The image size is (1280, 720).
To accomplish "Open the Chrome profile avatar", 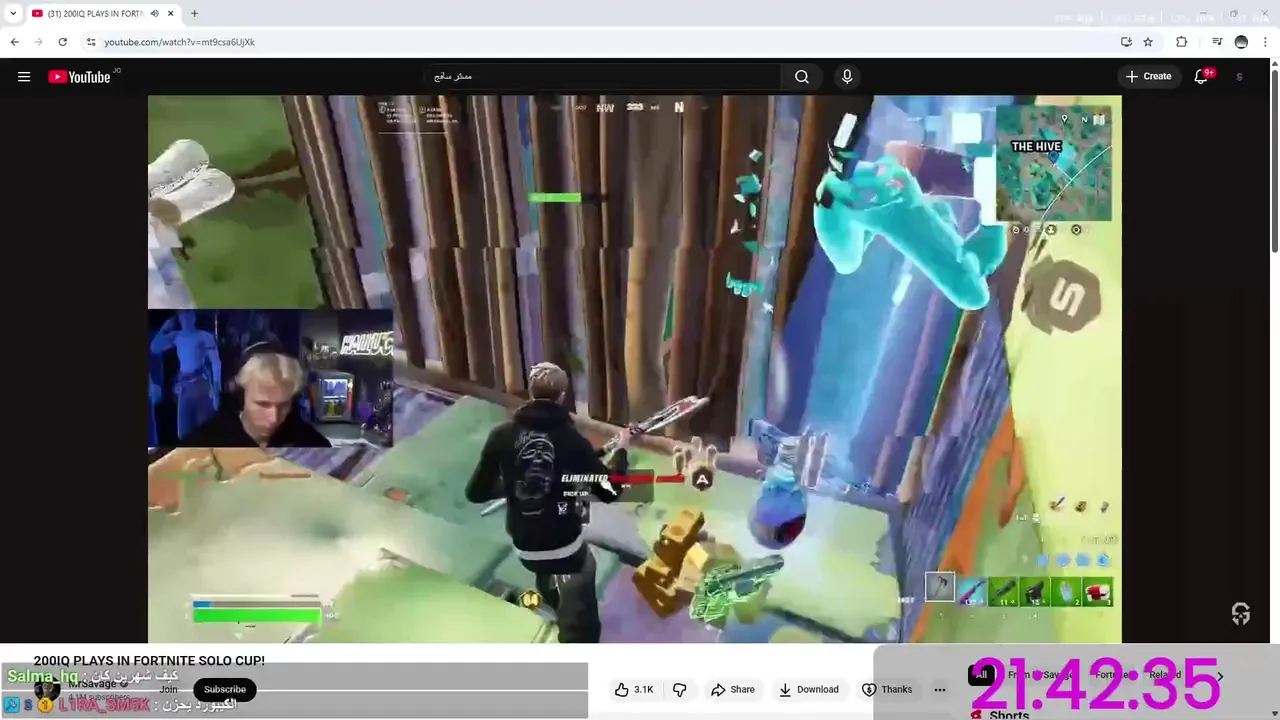I will pos(1241,42).
